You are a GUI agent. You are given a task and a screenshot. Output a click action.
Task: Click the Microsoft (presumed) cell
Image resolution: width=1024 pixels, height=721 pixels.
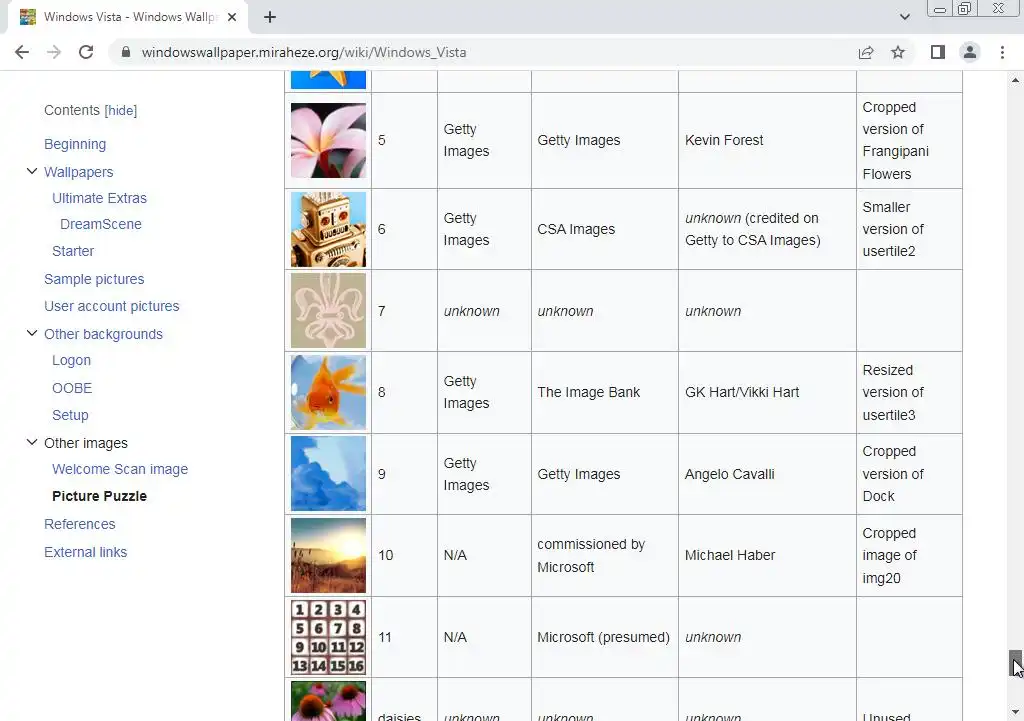[x=603, y=637]
